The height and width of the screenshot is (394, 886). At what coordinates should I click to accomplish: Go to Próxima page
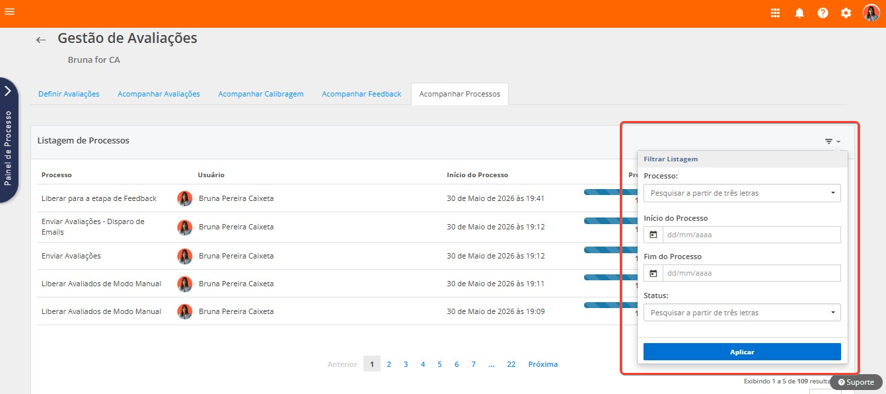[543, 365]
